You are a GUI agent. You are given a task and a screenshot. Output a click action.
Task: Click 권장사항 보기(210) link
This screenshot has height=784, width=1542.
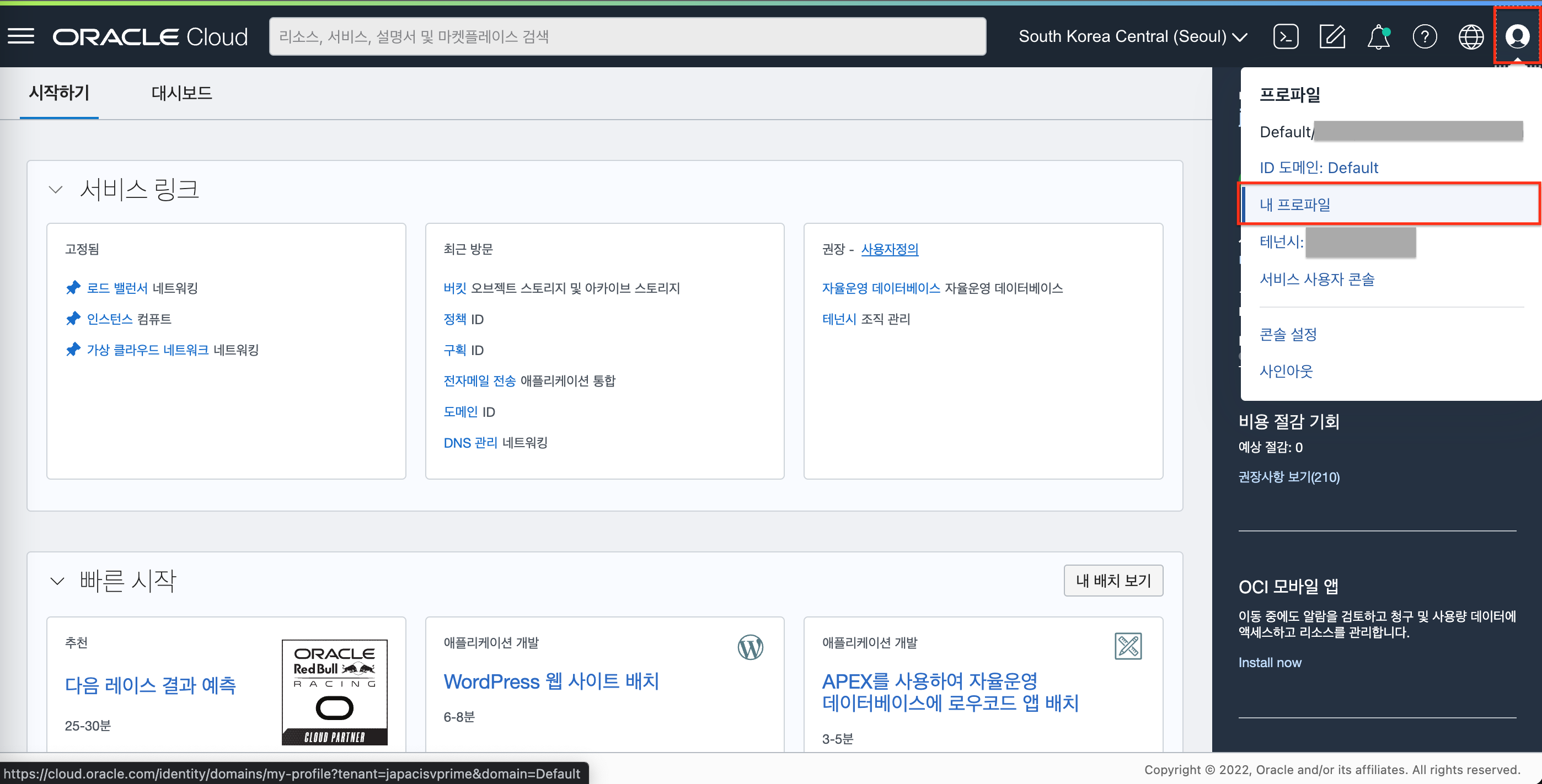tap(1289, 477)
